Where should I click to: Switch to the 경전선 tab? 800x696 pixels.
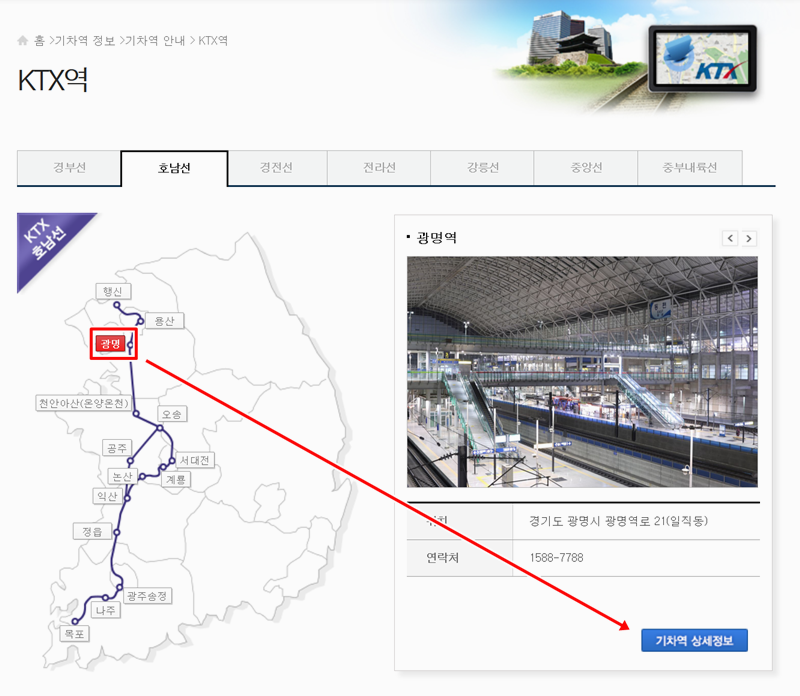(x=277, y=168)
